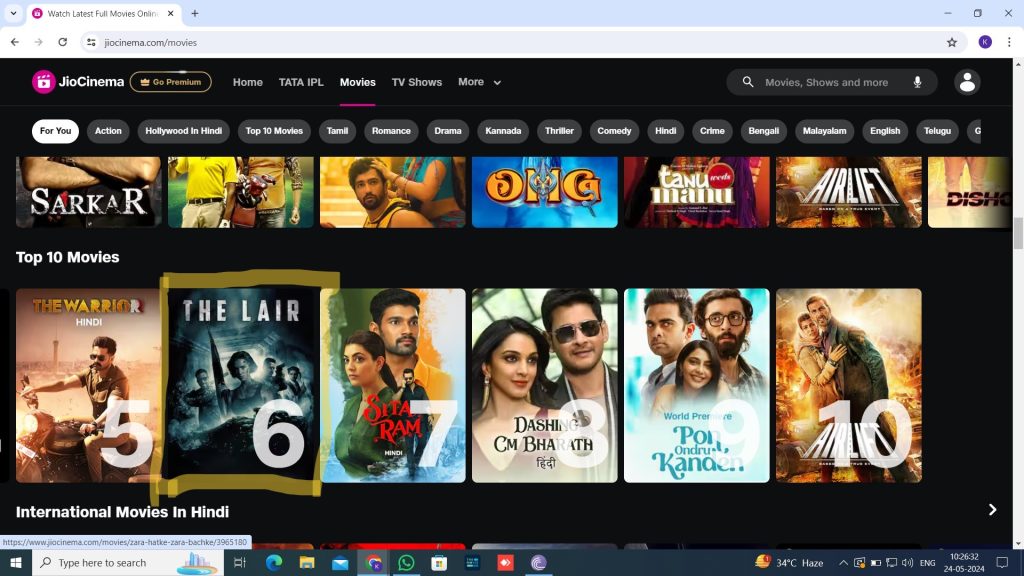Open Airlift poster ranked number 10

click(x=849, y=385)
